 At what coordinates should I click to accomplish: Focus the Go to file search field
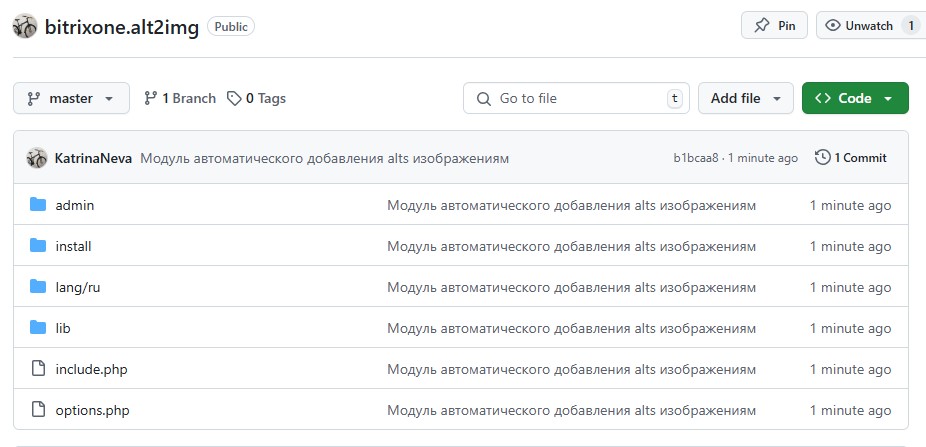576,98
